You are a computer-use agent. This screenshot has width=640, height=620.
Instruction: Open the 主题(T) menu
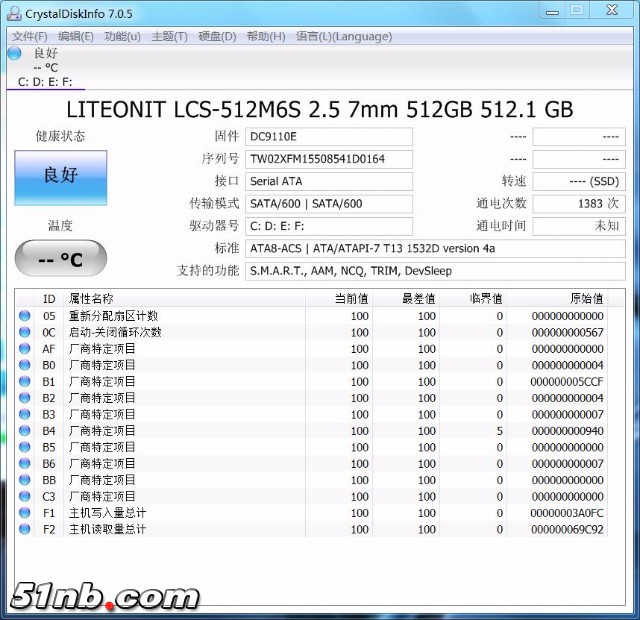pyautogui.click(x=169, y=37)
